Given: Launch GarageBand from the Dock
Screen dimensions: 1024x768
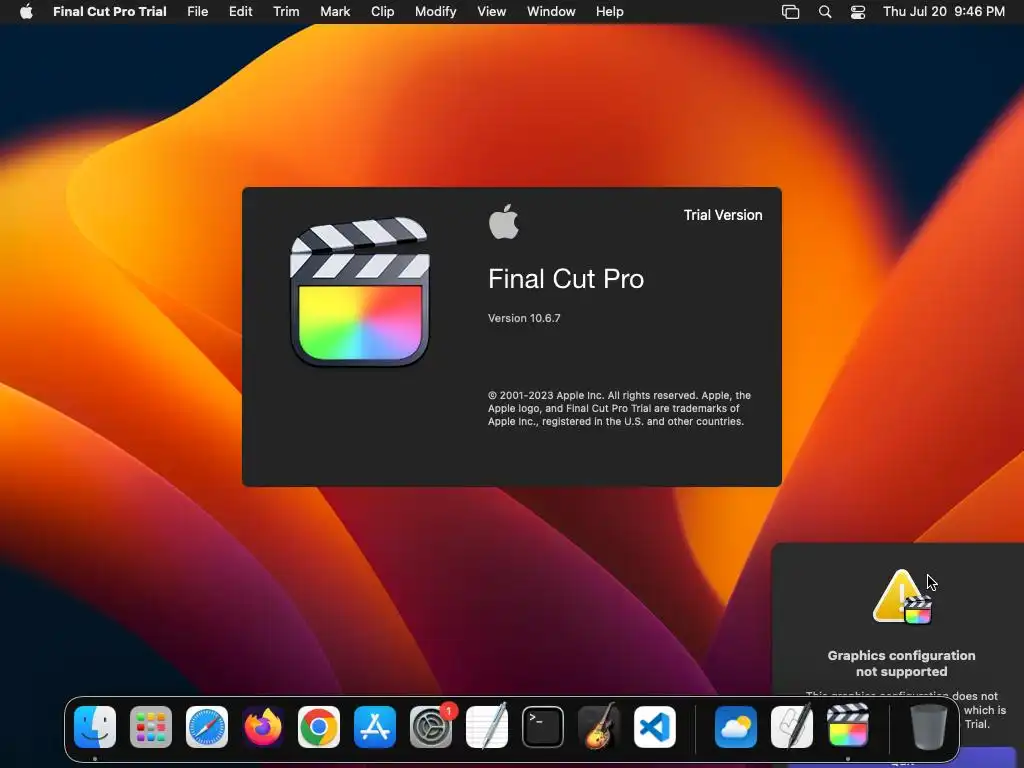Looking at the screenshot, I should 599,726.
